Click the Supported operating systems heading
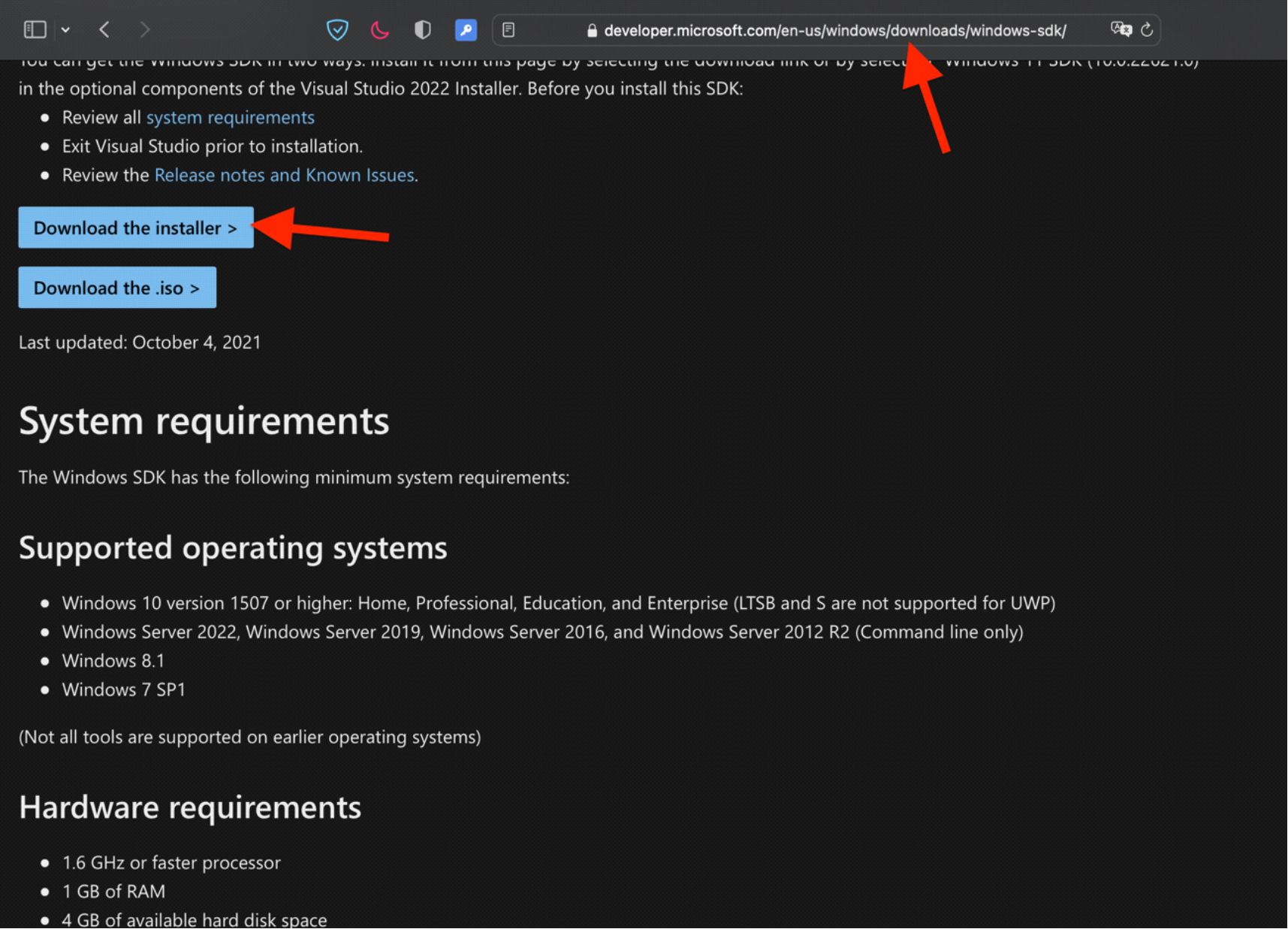The width and height of the screenshot is (1288, 929). tap(233, 548)
